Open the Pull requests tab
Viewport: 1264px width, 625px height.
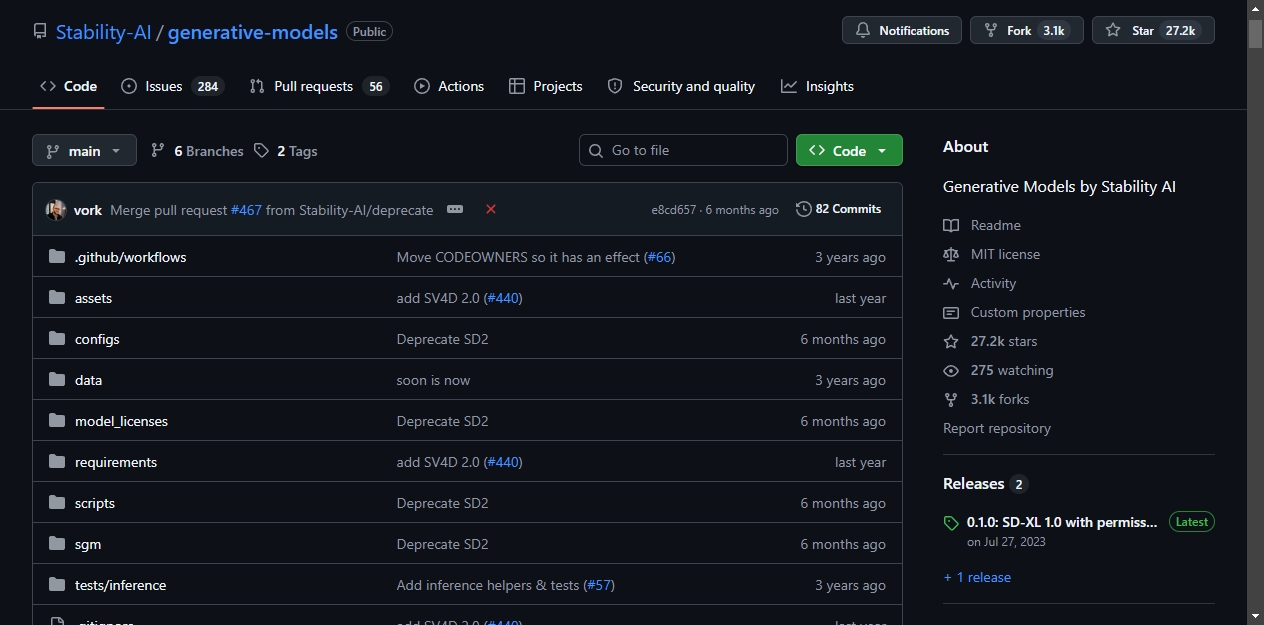[x=319, y=86]
